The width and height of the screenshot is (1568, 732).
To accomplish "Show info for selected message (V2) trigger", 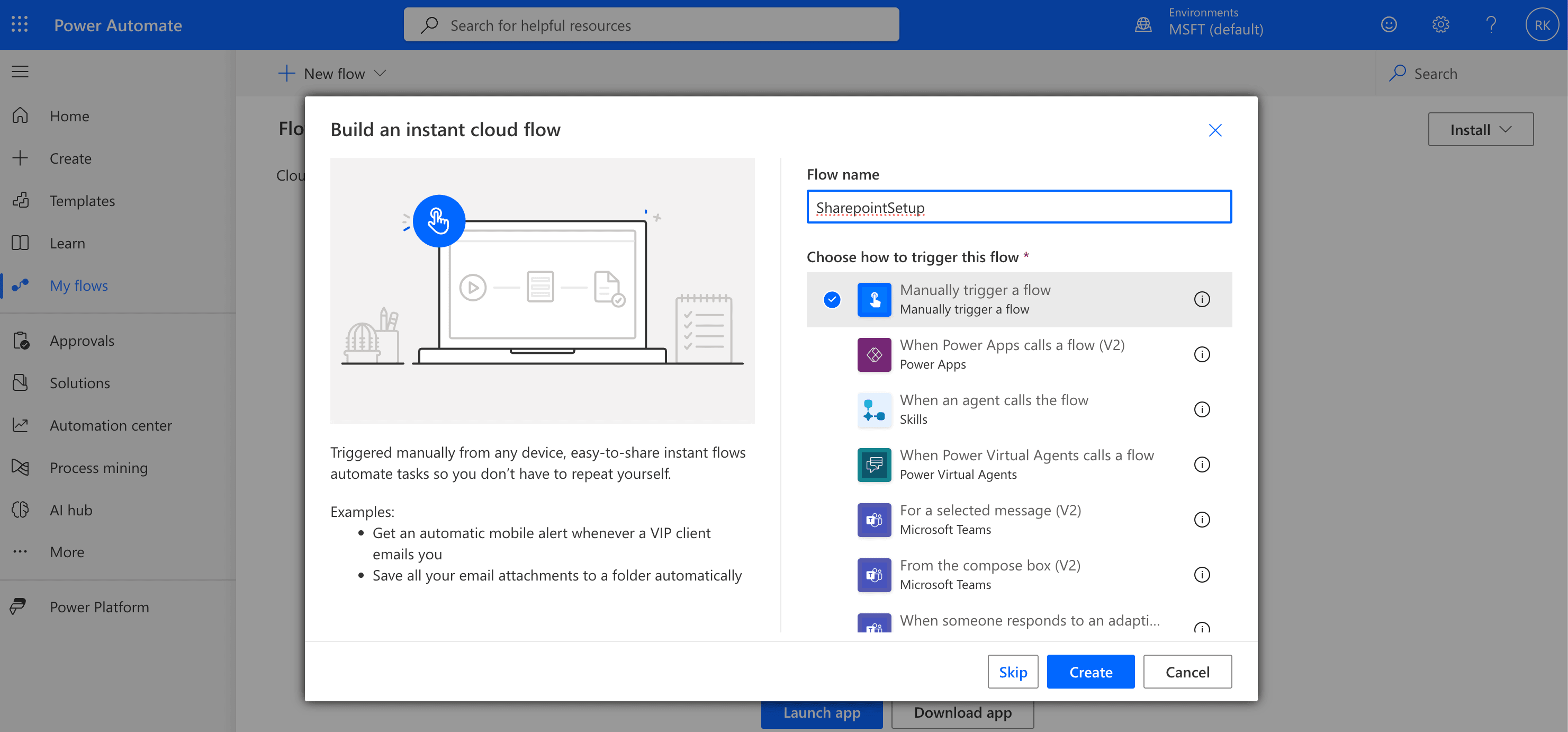I will pos(1202,520).
